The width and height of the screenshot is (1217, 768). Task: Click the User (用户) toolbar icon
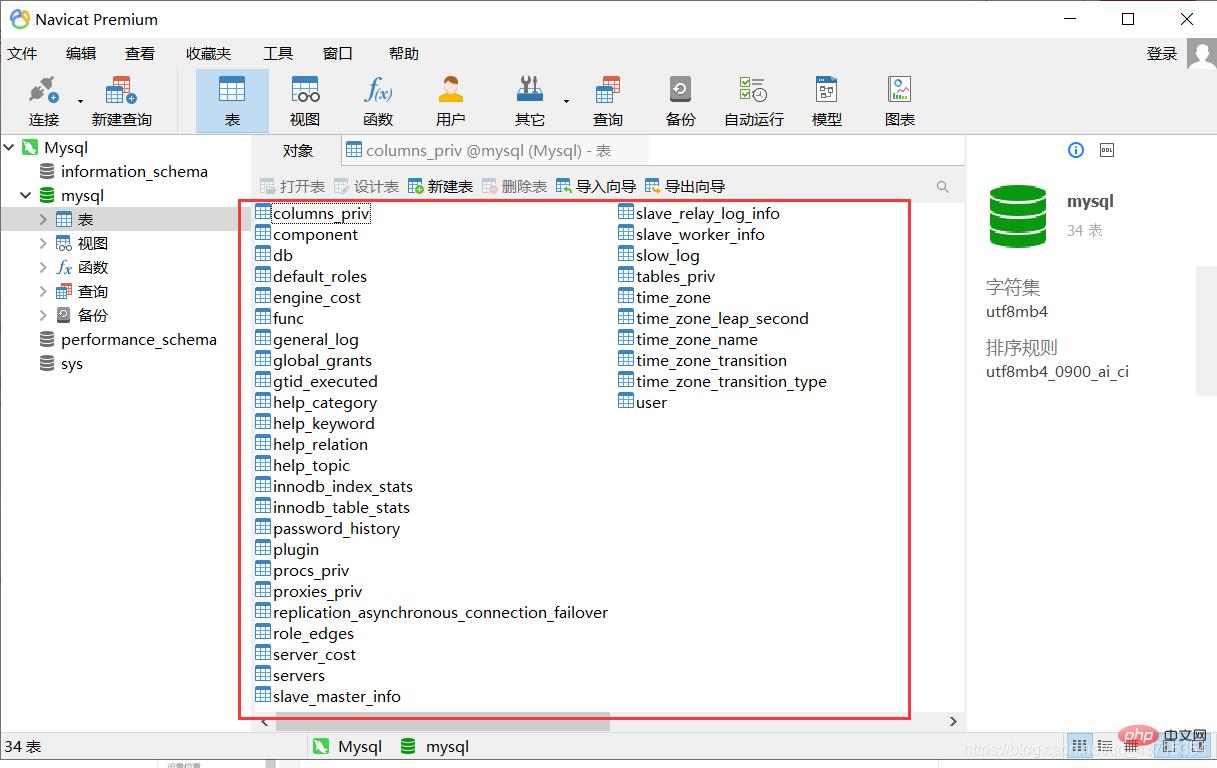pos(450,101)
